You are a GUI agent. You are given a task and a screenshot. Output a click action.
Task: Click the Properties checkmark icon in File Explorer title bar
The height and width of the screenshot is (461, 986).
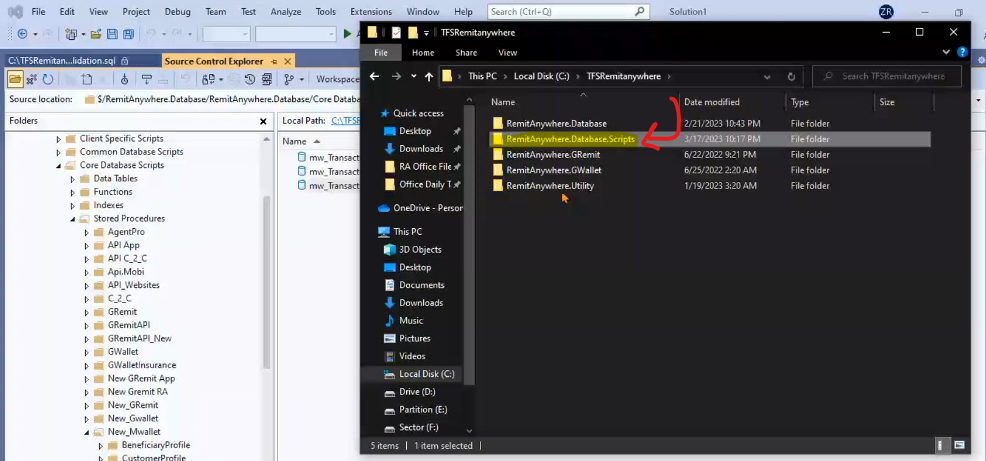(x=396, y=33)
